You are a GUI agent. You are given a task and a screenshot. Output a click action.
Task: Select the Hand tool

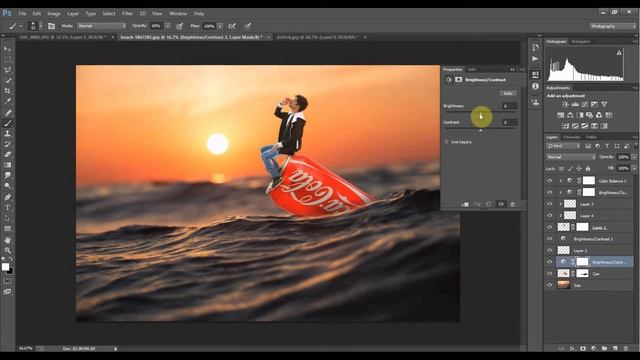[x=7, y=240]
